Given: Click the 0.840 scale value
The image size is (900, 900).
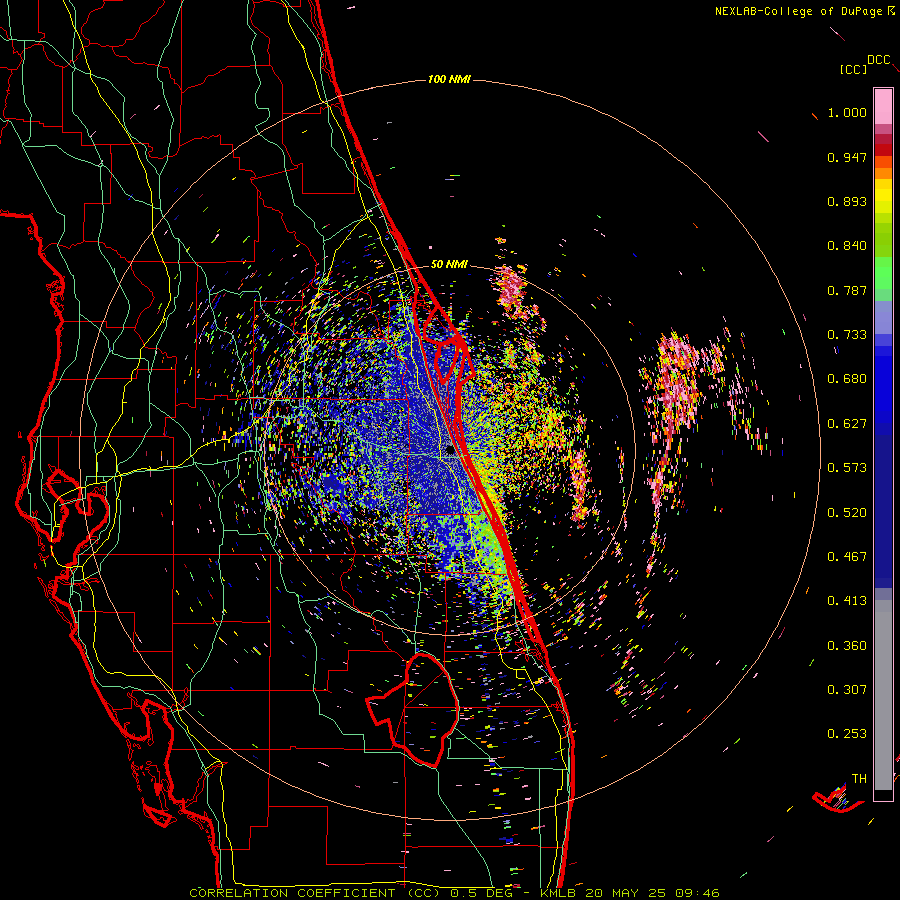Looking at the screenshot, I should click(847, 246).
